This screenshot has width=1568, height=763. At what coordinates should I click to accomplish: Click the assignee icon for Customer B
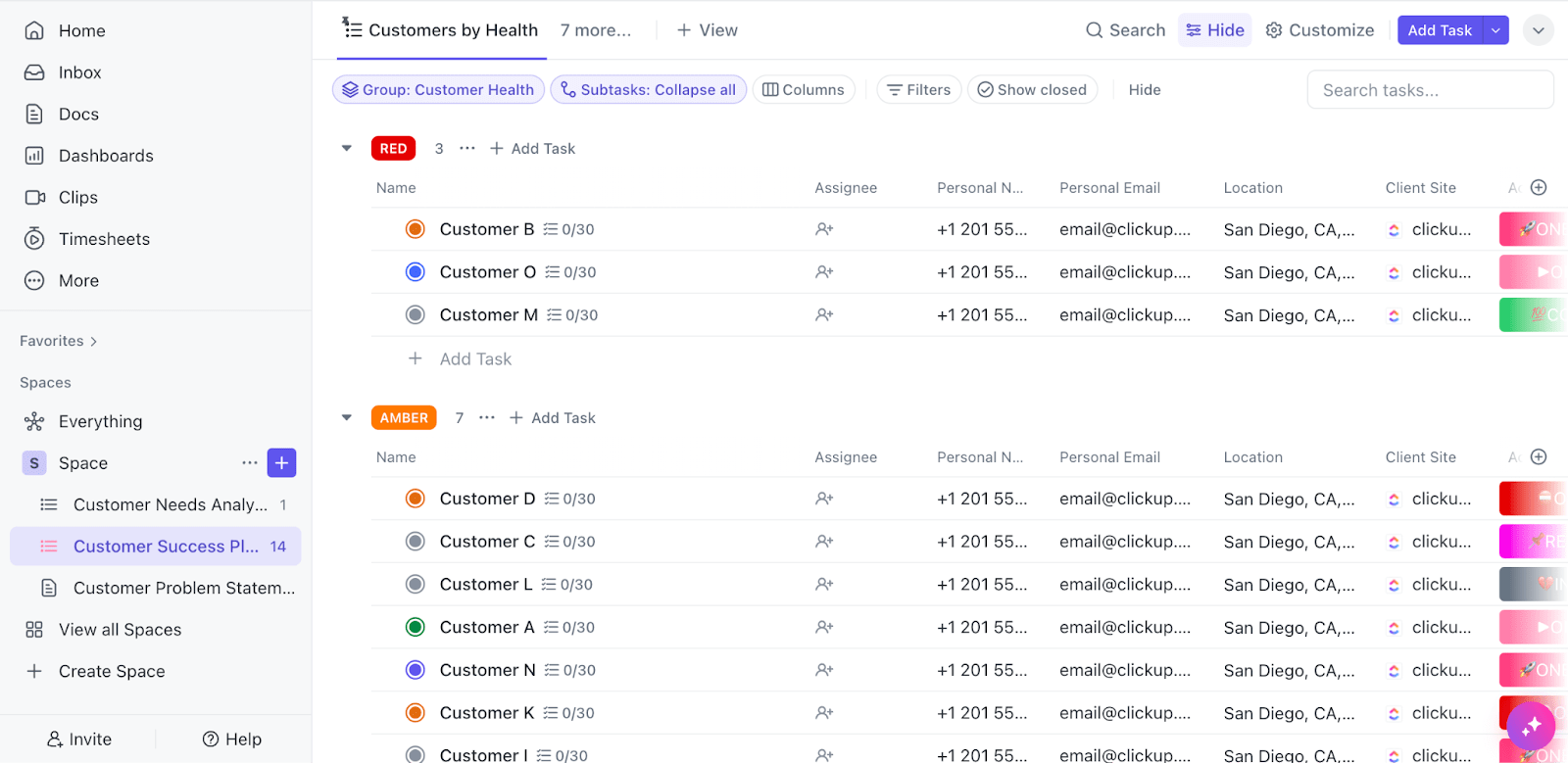(x=824, y=229)
